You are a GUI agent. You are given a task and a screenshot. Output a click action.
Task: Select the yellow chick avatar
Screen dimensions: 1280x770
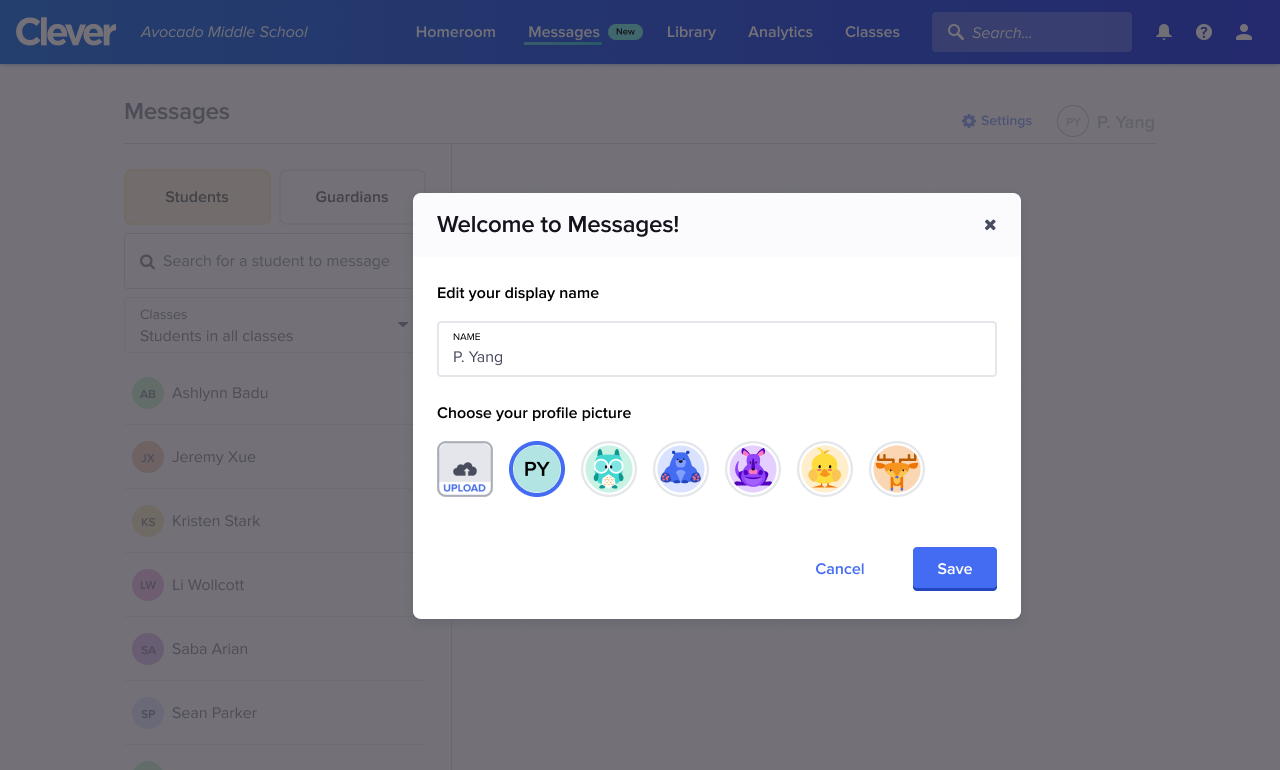825,468
